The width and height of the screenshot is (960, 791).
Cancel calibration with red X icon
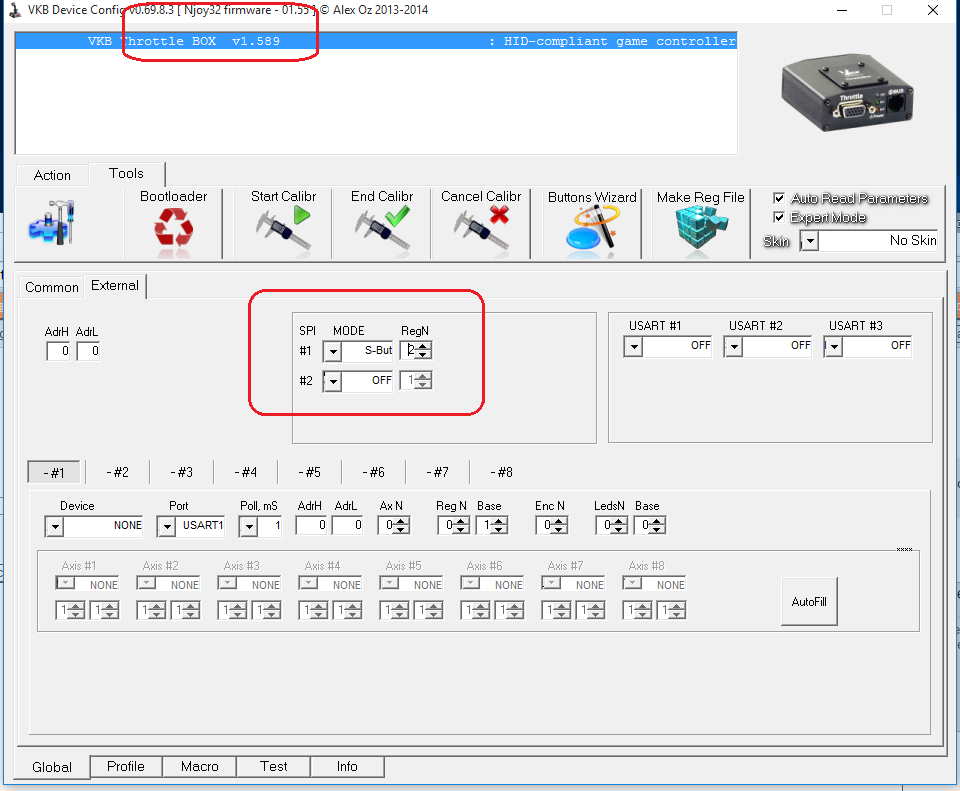coord(481,229)
